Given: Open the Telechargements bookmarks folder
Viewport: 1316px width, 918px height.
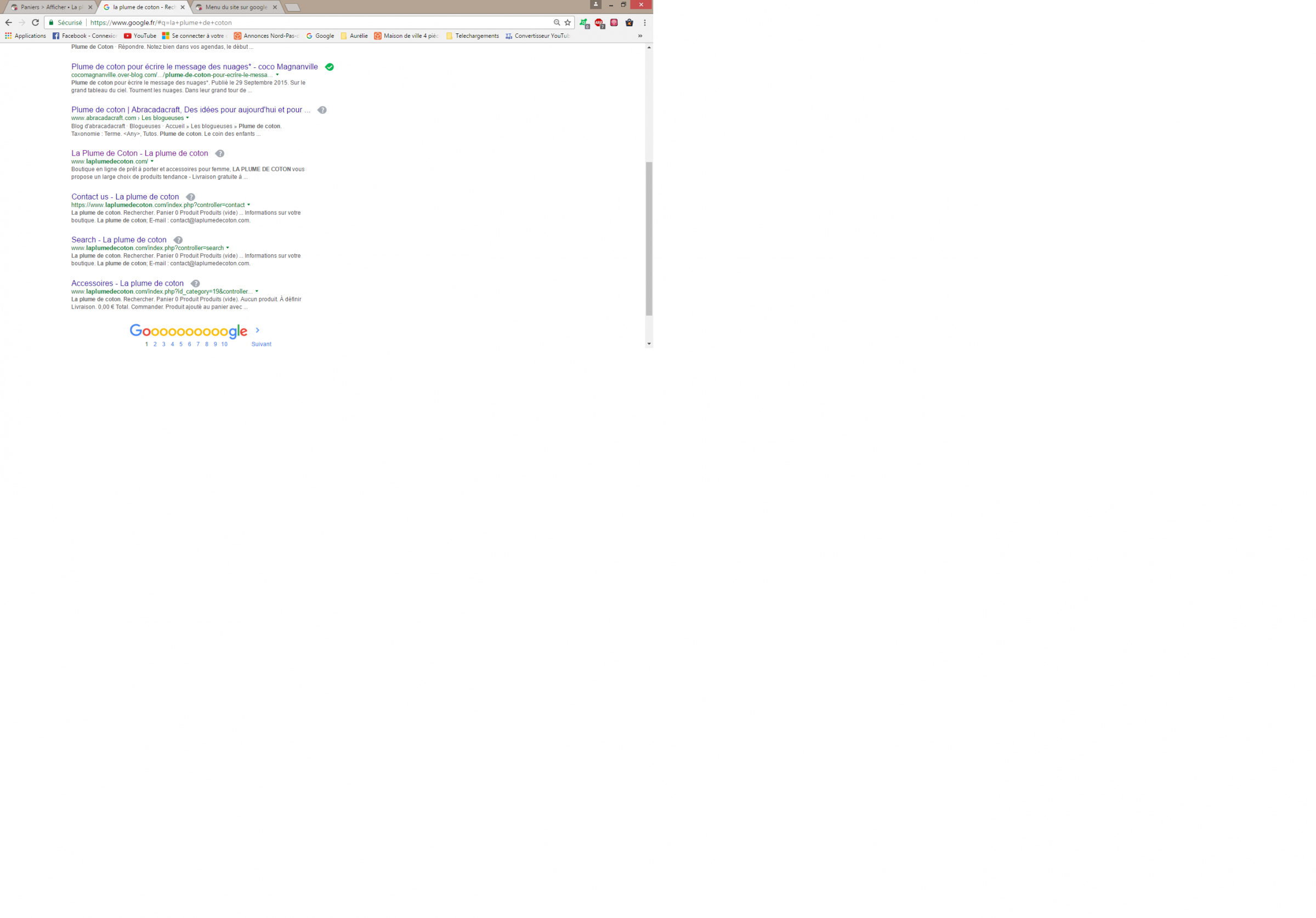Looking at the screenshot, I should [472, 36].
